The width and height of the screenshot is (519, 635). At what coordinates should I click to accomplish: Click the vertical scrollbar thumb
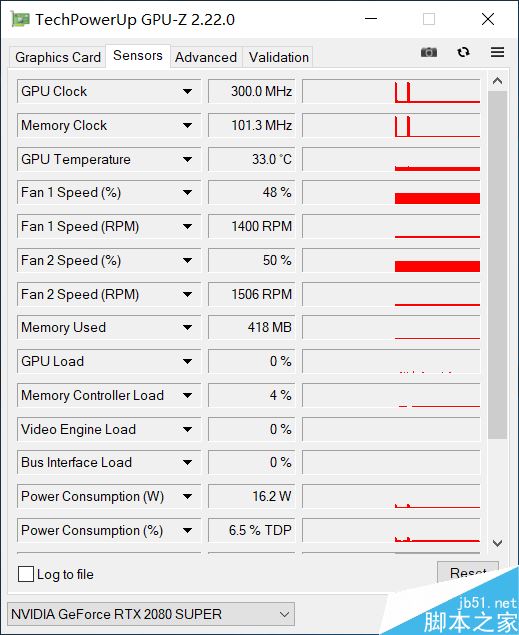point(497,265)
